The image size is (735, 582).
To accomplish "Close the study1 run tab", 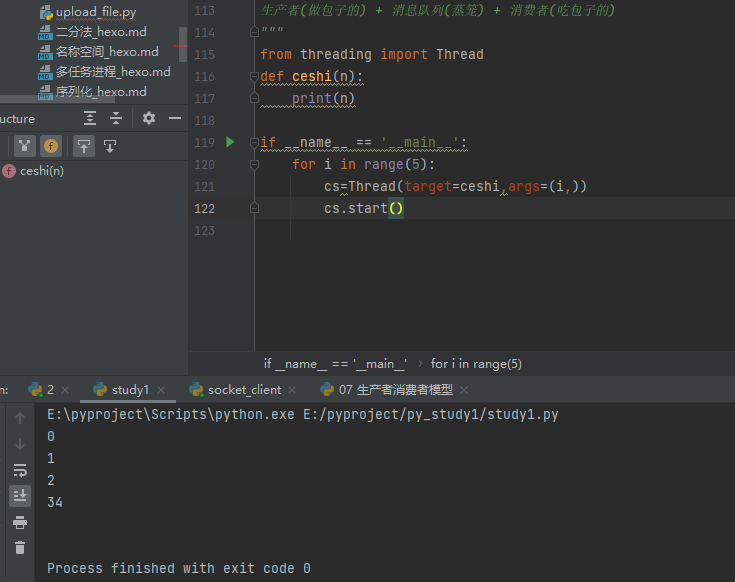I will [162, 390].
